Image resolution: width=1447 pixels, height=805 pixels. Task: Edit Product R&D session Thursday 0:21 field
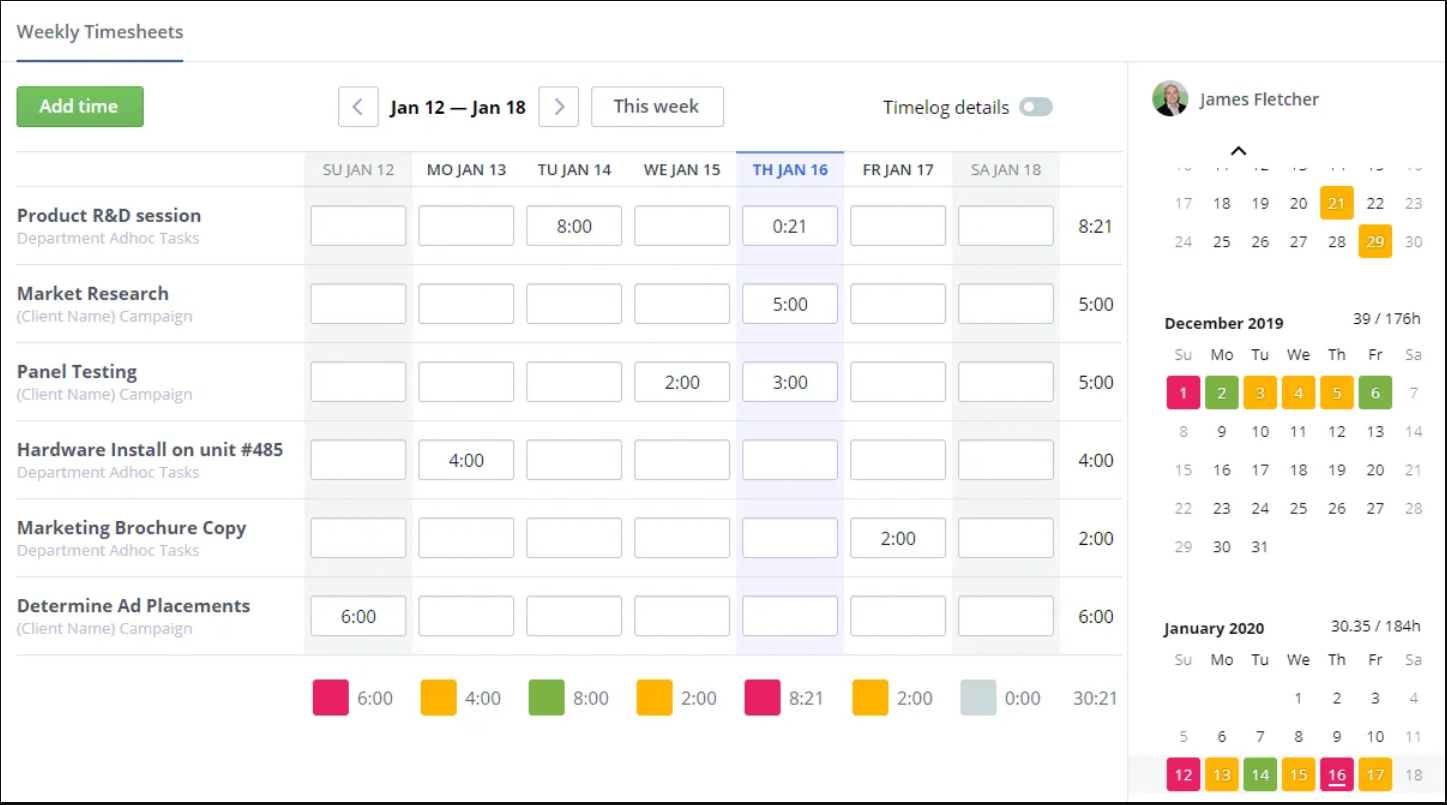pos(790,226)
